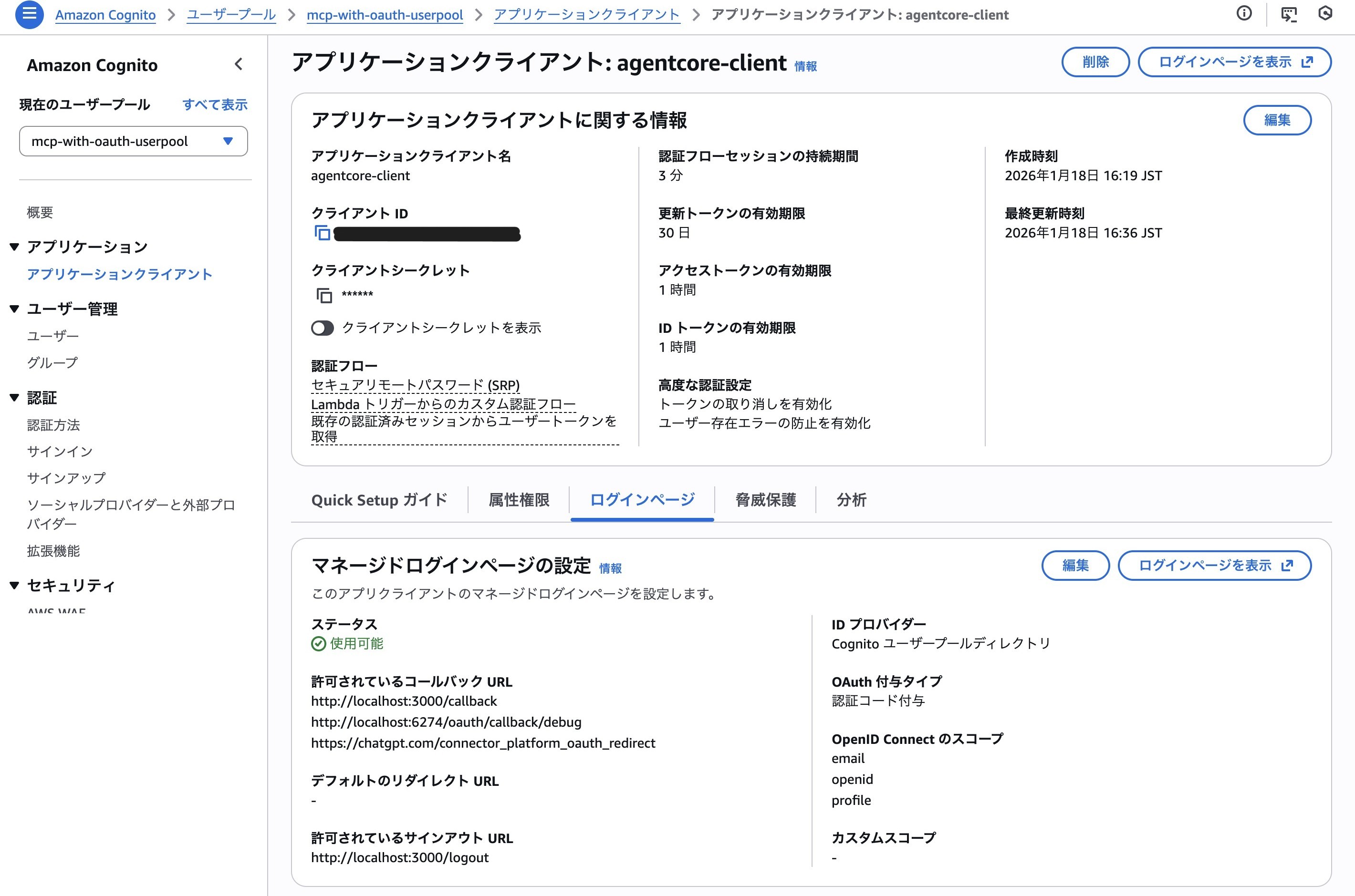Copy the client ID with copy icon
The image size is (1355, 896).
pos(323,233)
